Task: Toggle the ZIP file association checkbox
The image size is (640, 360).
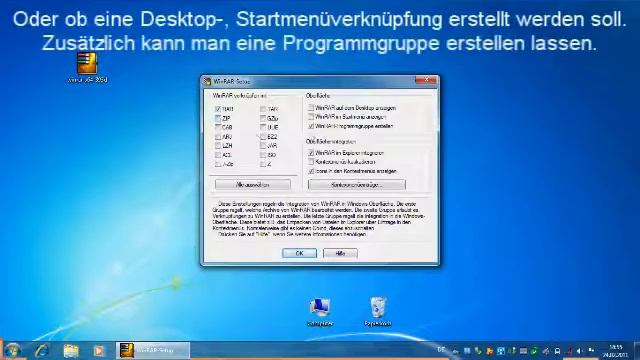Action: (x=218, y=118)
